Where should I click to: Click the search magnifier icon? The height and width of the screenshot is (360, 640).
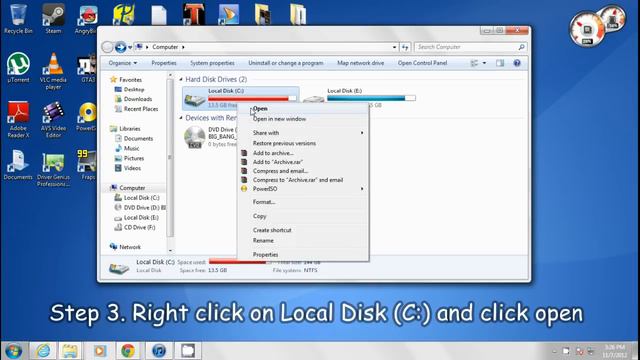(x=521, y=47)
